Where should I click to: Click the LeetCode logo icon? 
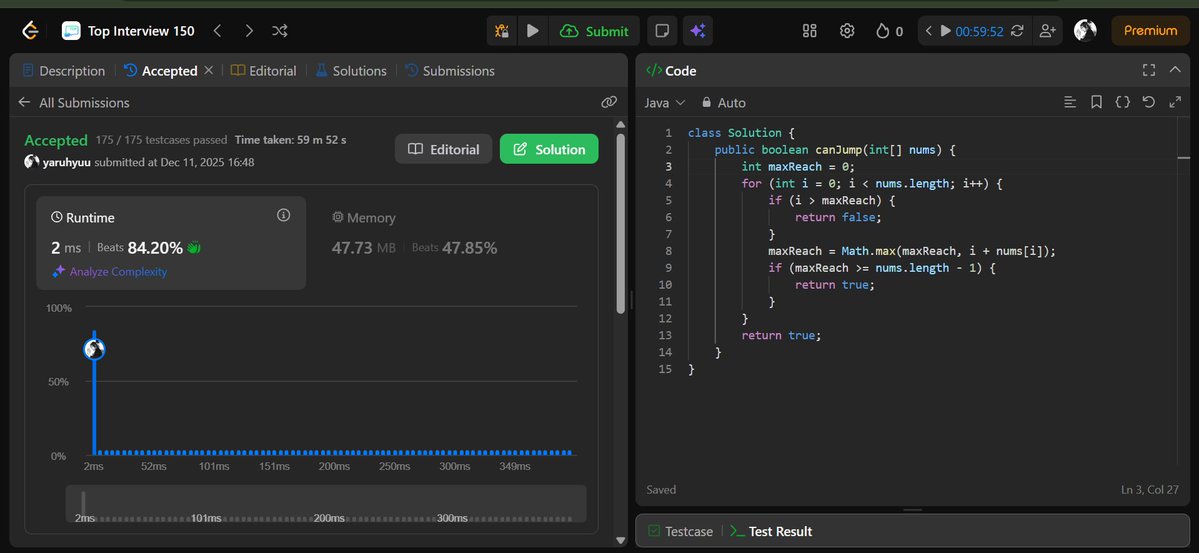point(30,31)
